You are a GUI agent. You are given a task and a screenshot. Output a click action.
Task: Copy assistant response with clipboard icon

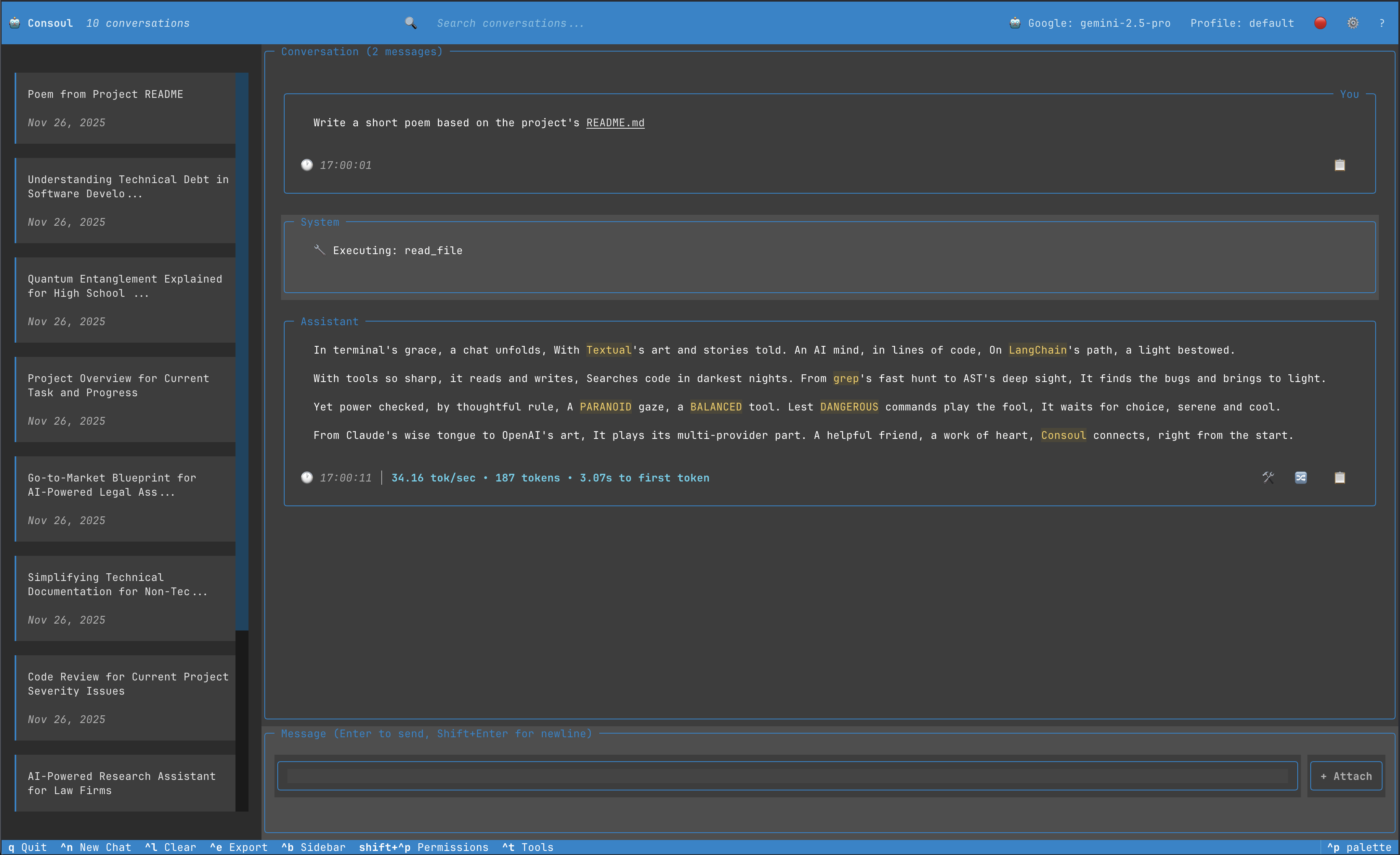coord(1339,477)
